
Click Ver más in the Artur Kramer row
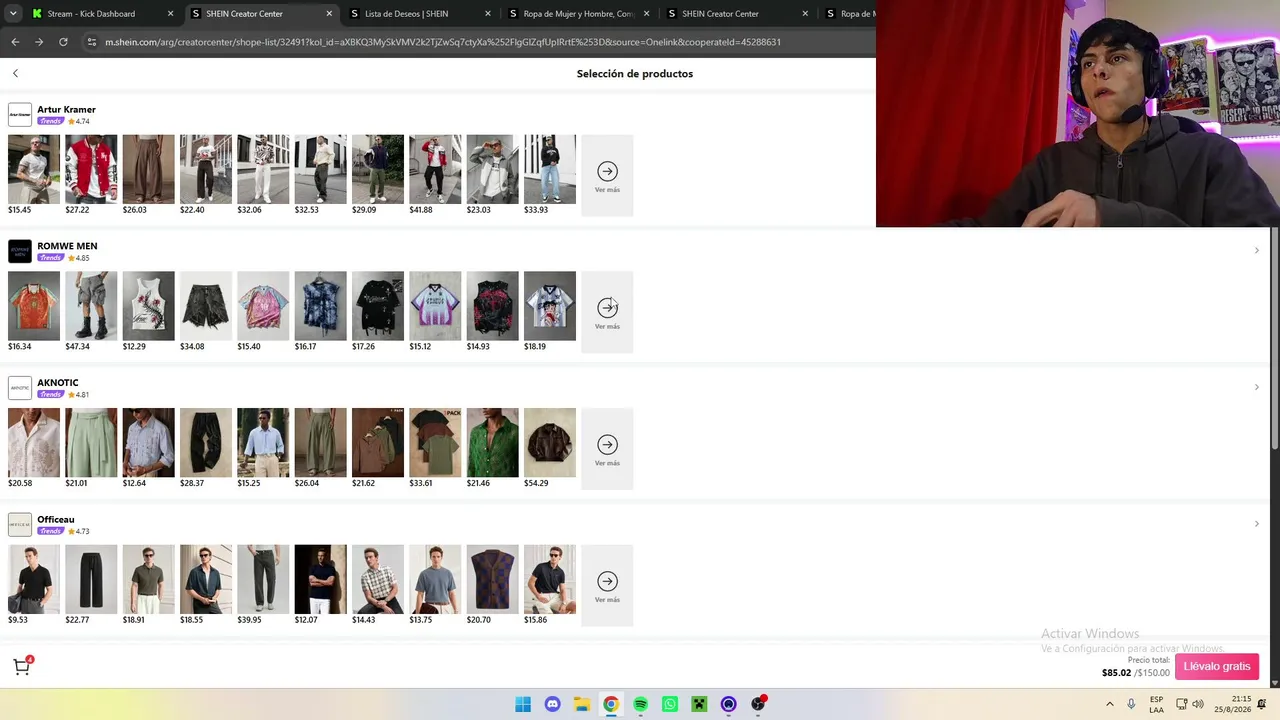(x=607, y=175)
